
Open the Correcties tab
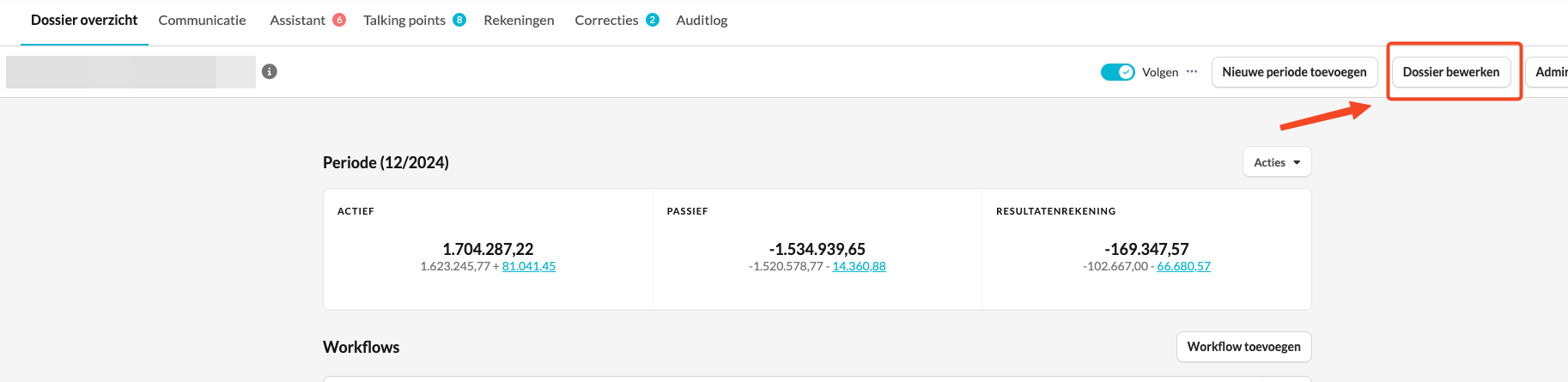pyautogui.click(x=606, y=20)
